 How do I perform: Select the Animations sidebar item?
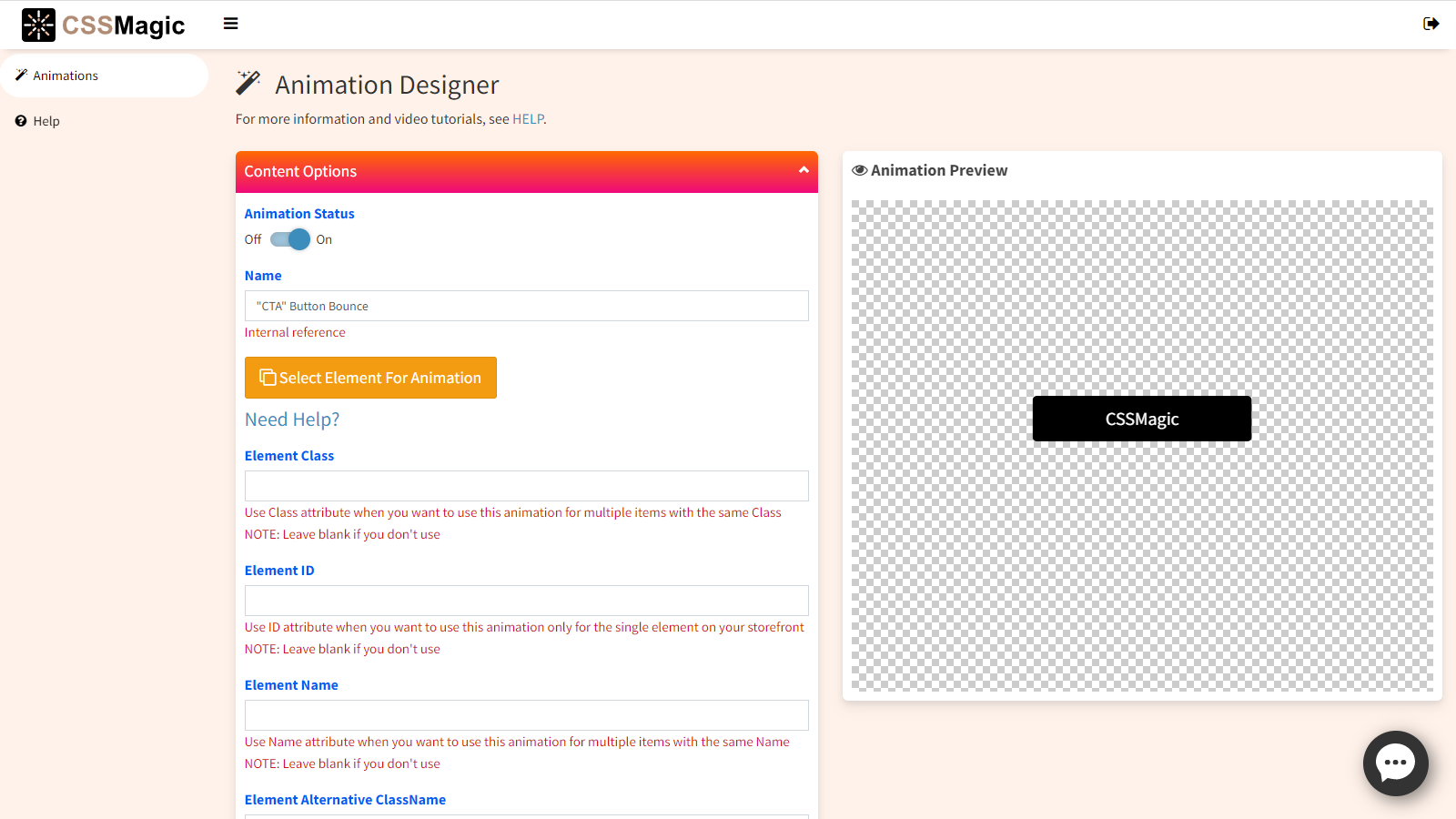point(66,76)
